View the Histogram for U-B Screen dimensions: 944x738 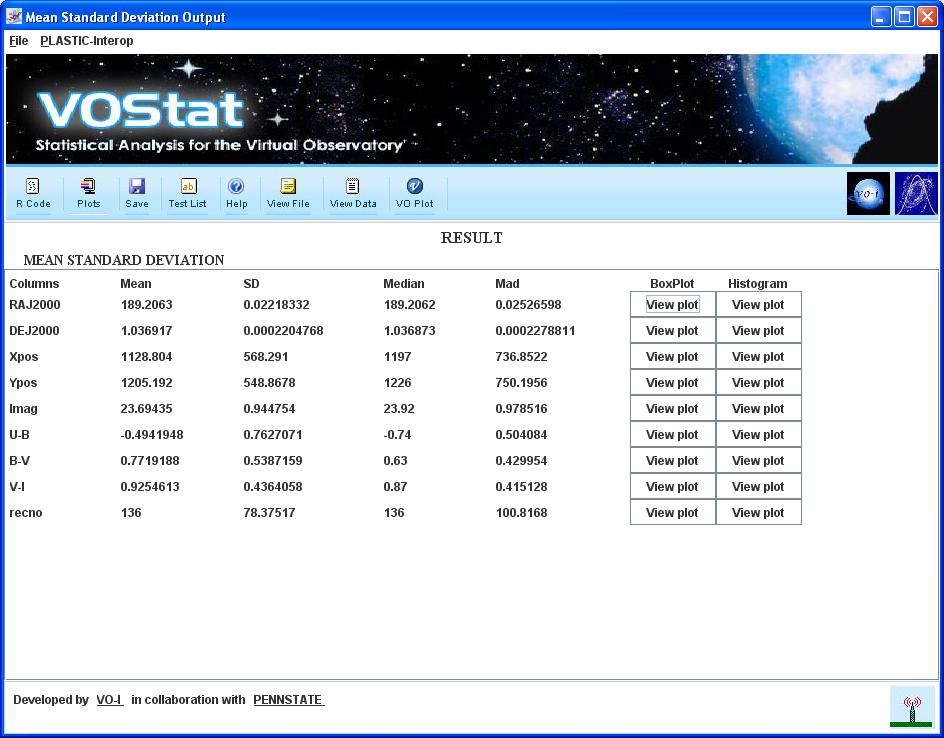point(758,434)
